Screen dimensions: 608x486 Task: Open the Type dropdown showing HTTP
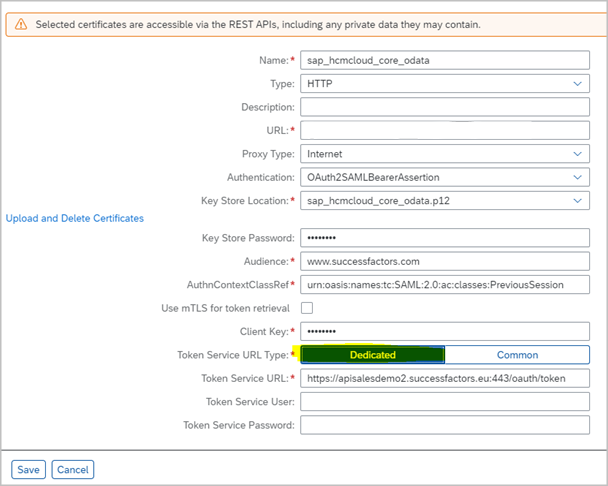pyautogui.click(x=445, y=84)
